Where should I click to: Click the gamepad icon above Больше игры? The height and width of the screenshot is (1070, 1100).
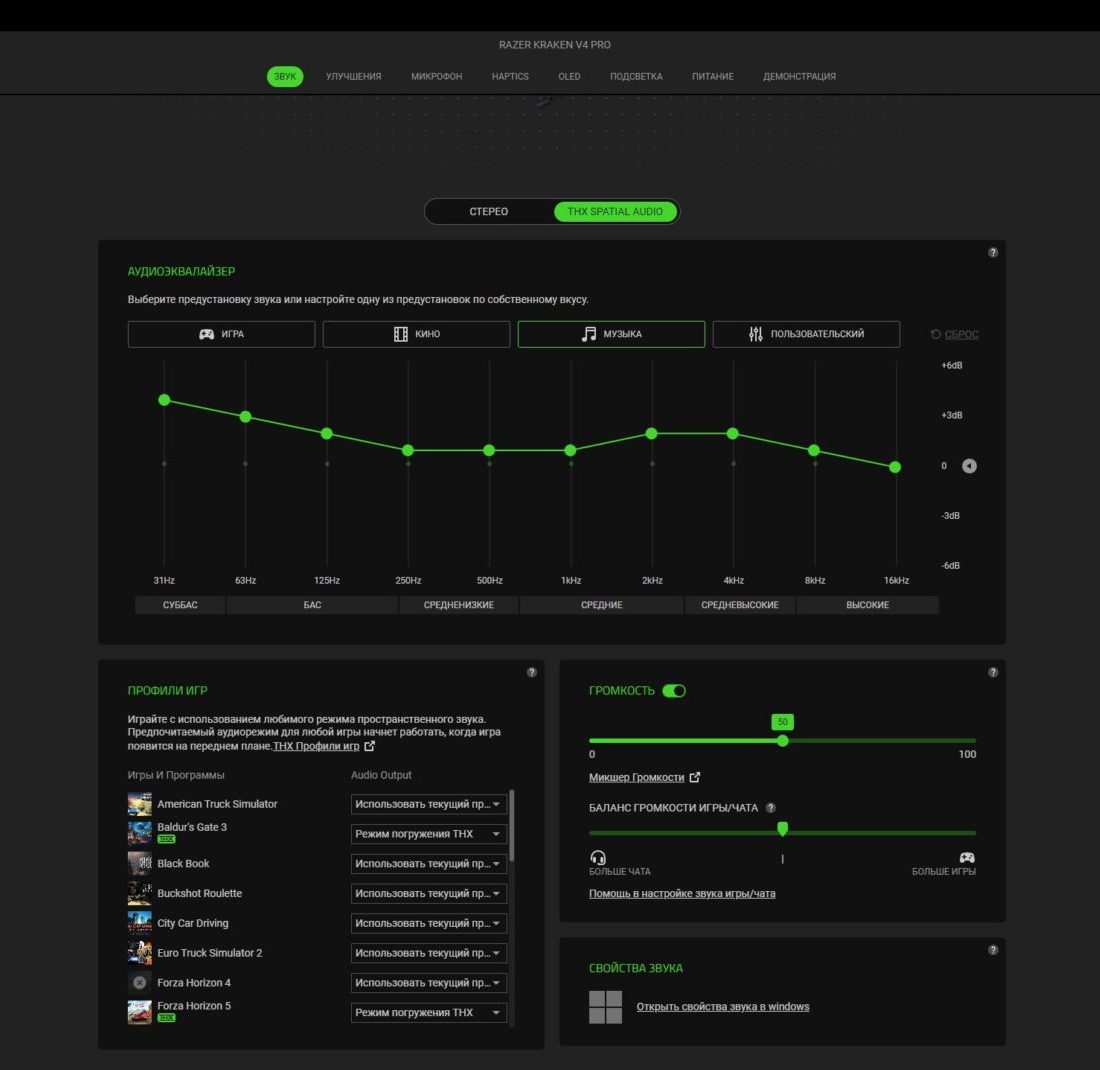coord(967,857)
